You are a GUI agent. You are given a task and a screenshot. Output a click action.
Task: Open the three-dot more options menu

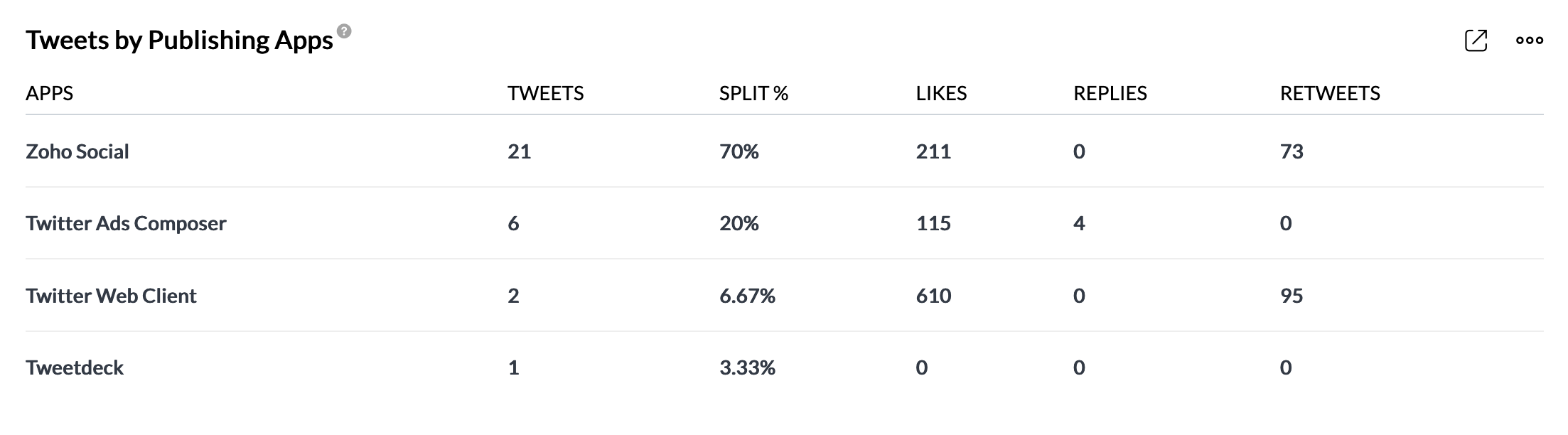pos(1529,41)
